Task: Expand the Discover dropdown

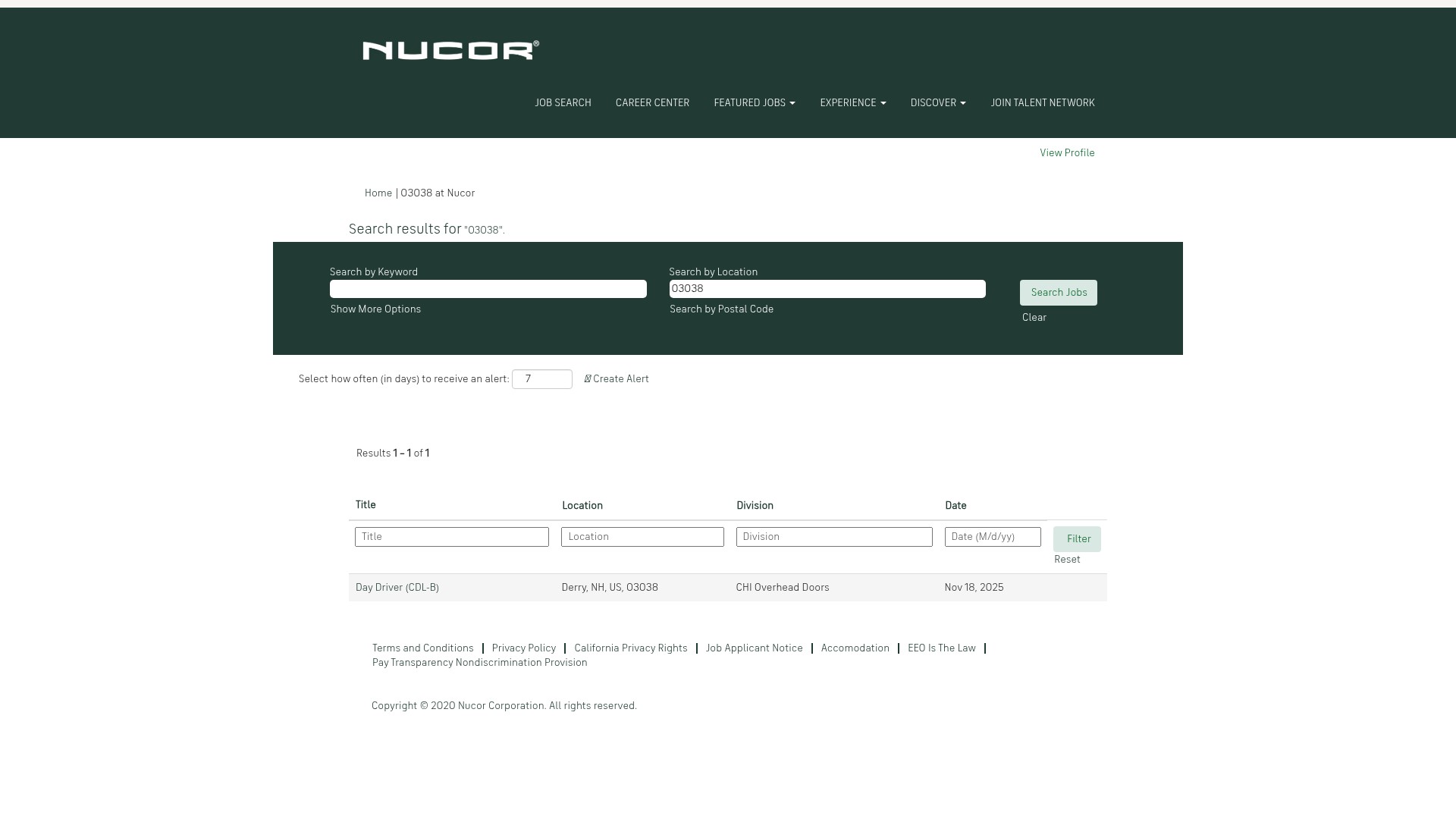Action: click(x=938, y=103)
